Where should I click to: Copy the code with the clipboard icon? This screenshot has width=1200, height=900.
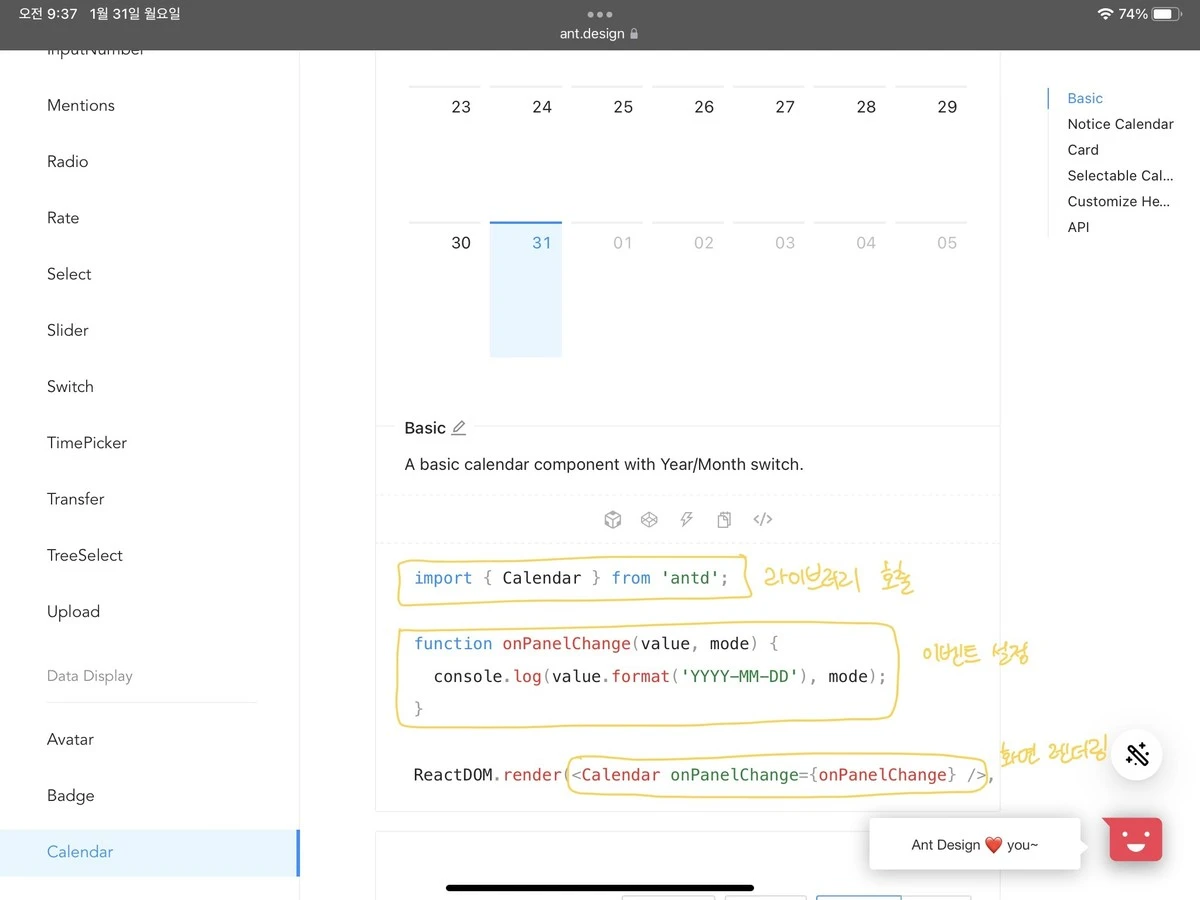(724, 519)
